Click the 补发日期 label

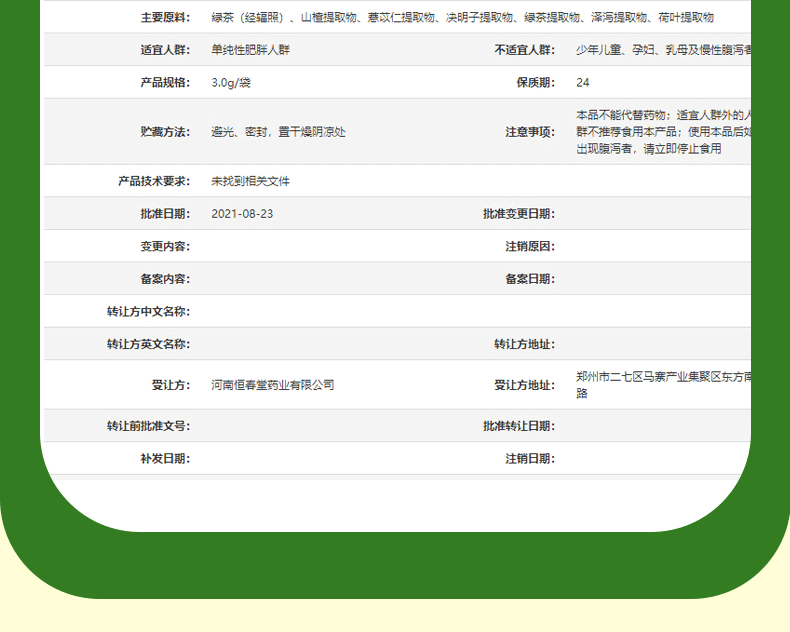(x=165, y=459)
